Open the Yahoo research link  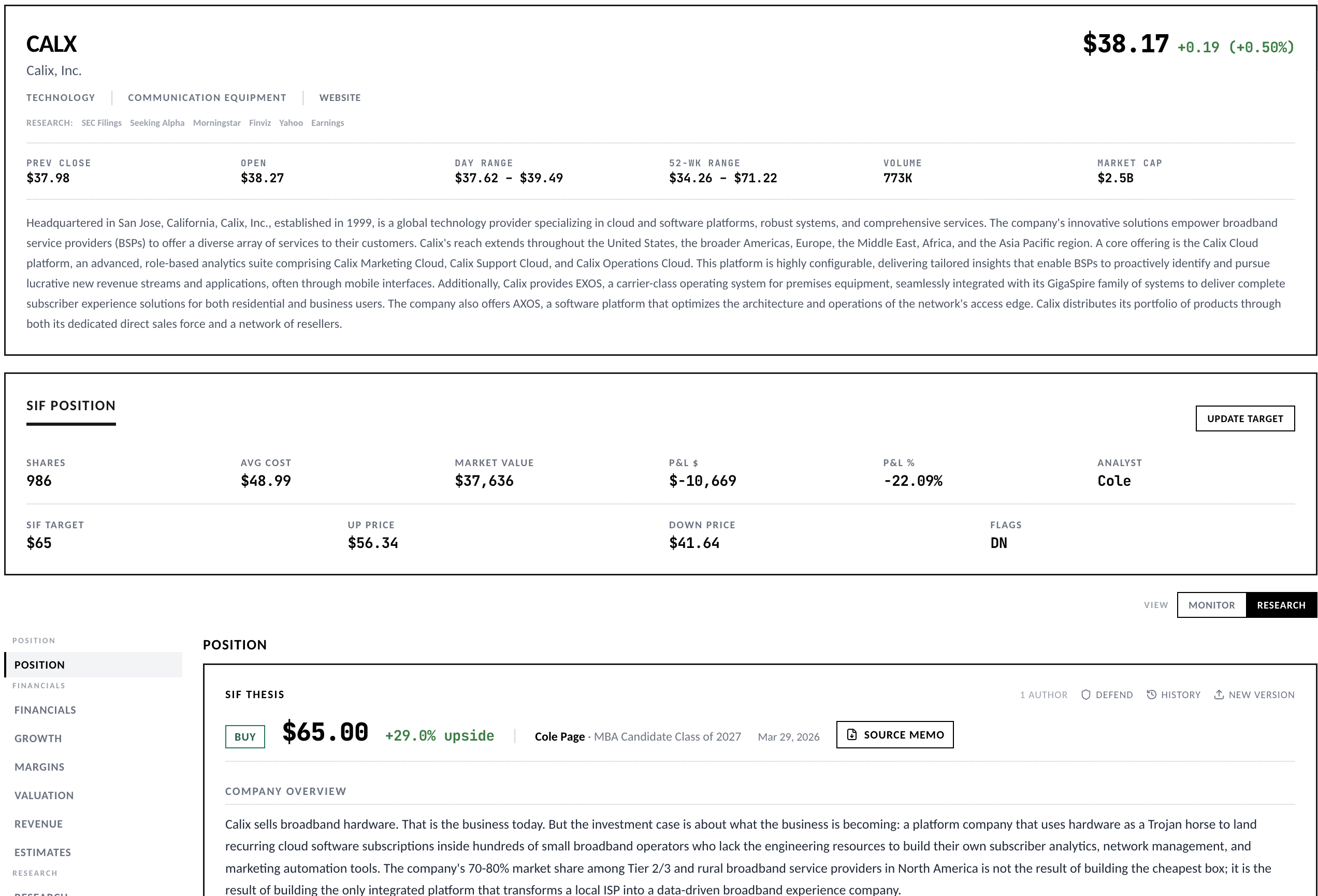[x=291, y=123]
